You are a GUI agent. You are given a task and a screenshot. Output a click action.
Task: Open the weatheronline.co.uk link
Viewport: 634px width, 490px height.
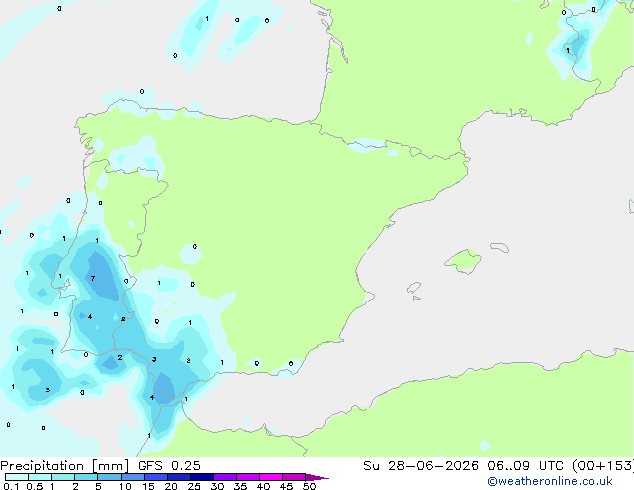[x=550, y=481]
